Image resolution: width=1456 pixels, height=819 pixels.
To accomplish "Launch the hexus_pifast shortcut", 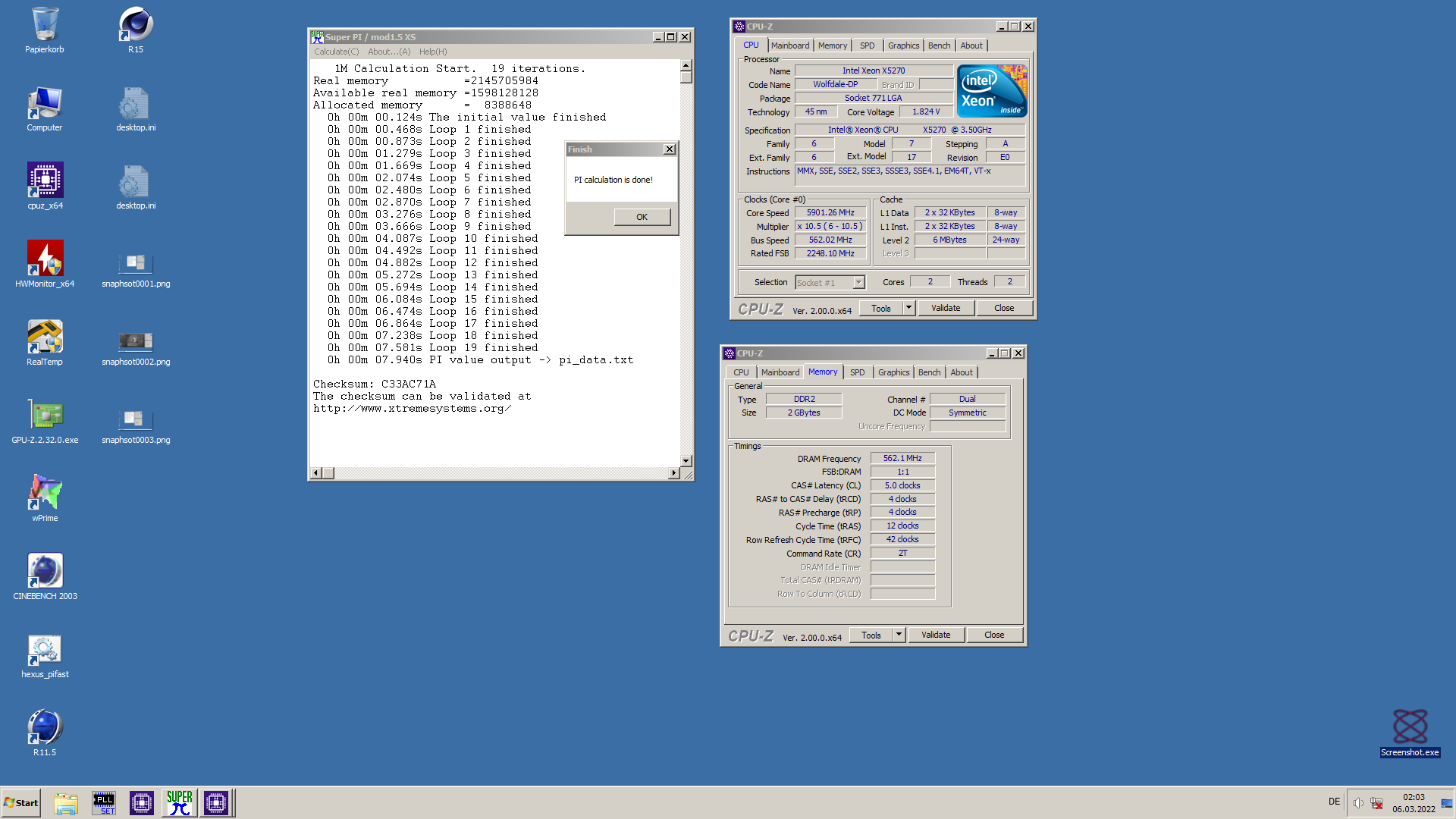I will [x=45, y=655].
